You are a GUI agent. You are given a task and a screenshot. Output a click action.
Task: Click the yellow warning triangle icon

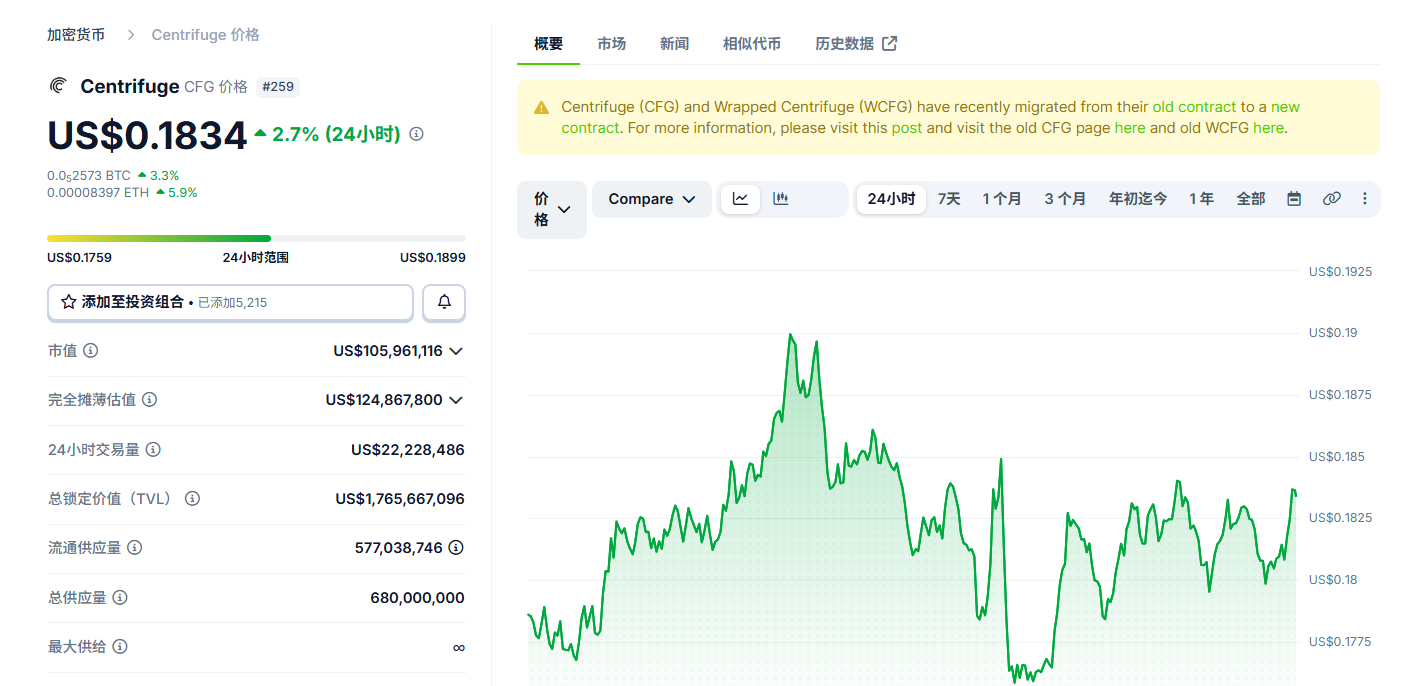541,108
